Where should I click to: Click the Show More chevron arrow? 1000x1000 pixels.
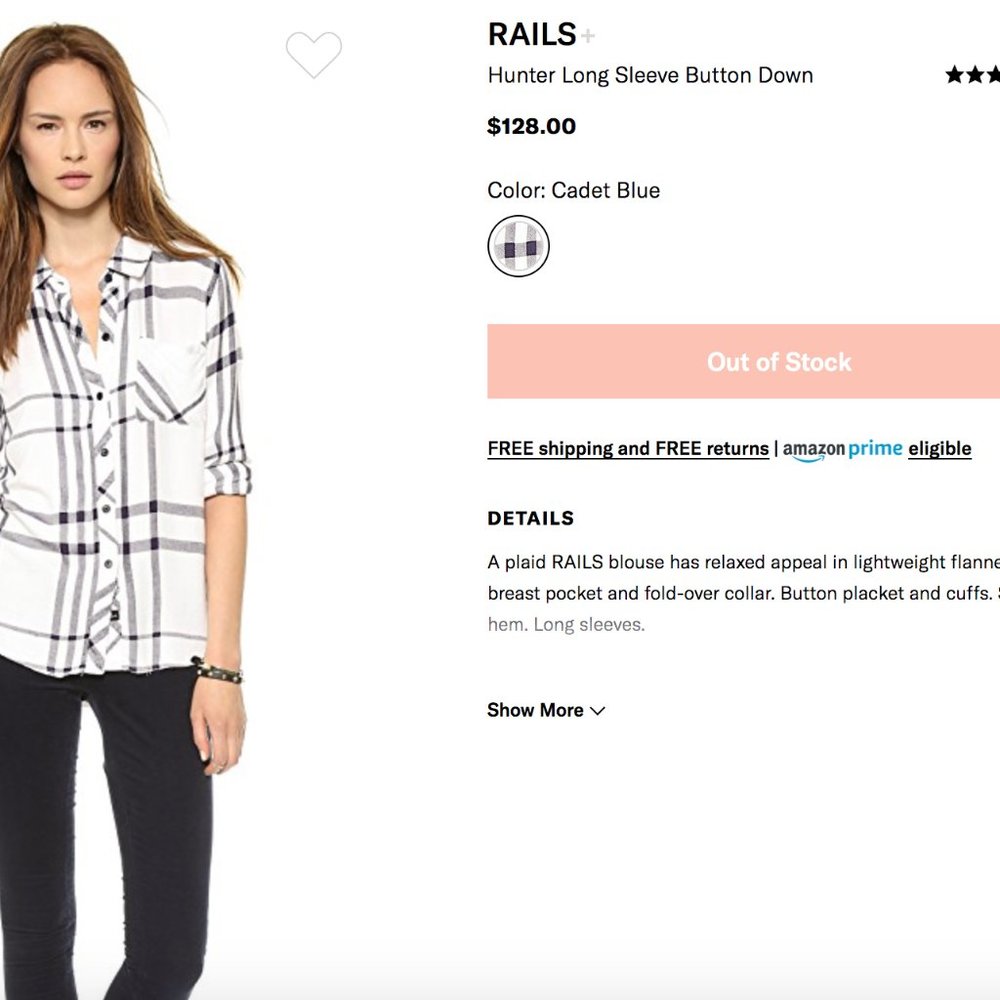598,711
